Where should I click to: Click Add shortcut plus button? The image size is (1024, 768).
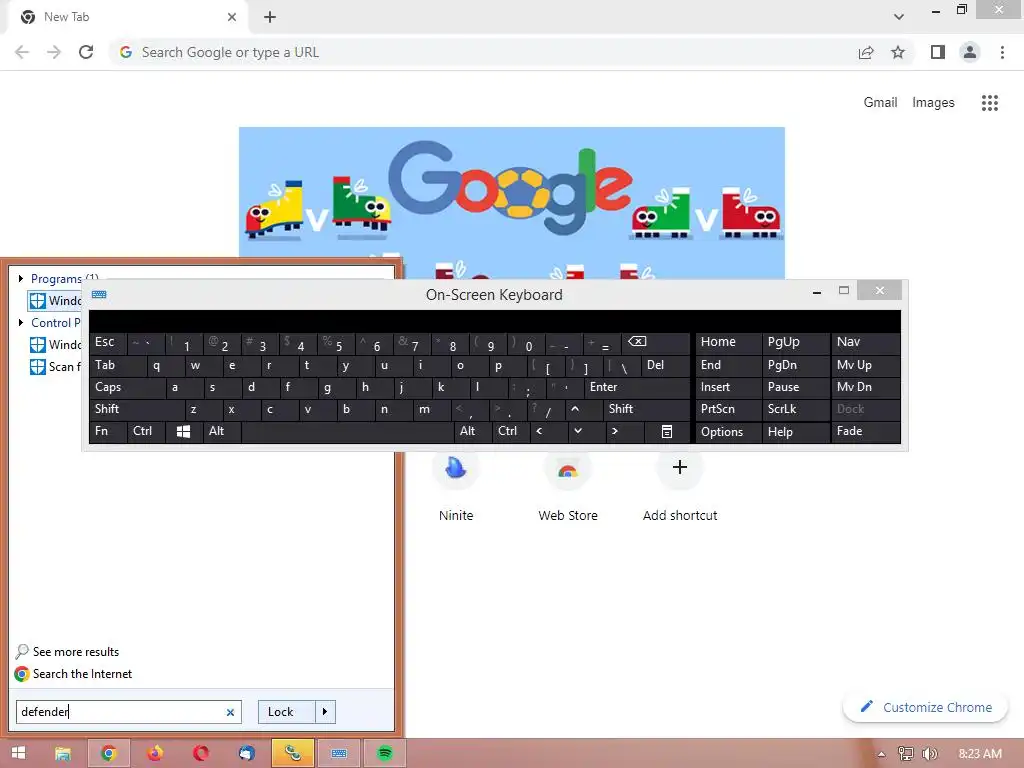click(x=680, y=468)
